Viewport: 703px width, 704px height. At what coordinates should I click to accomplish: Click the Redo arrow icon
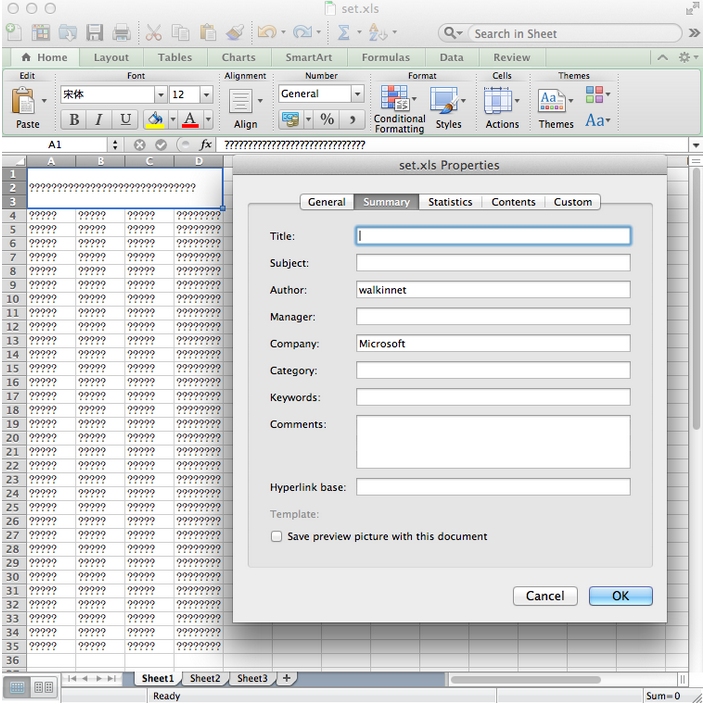[x=302, y=32]
